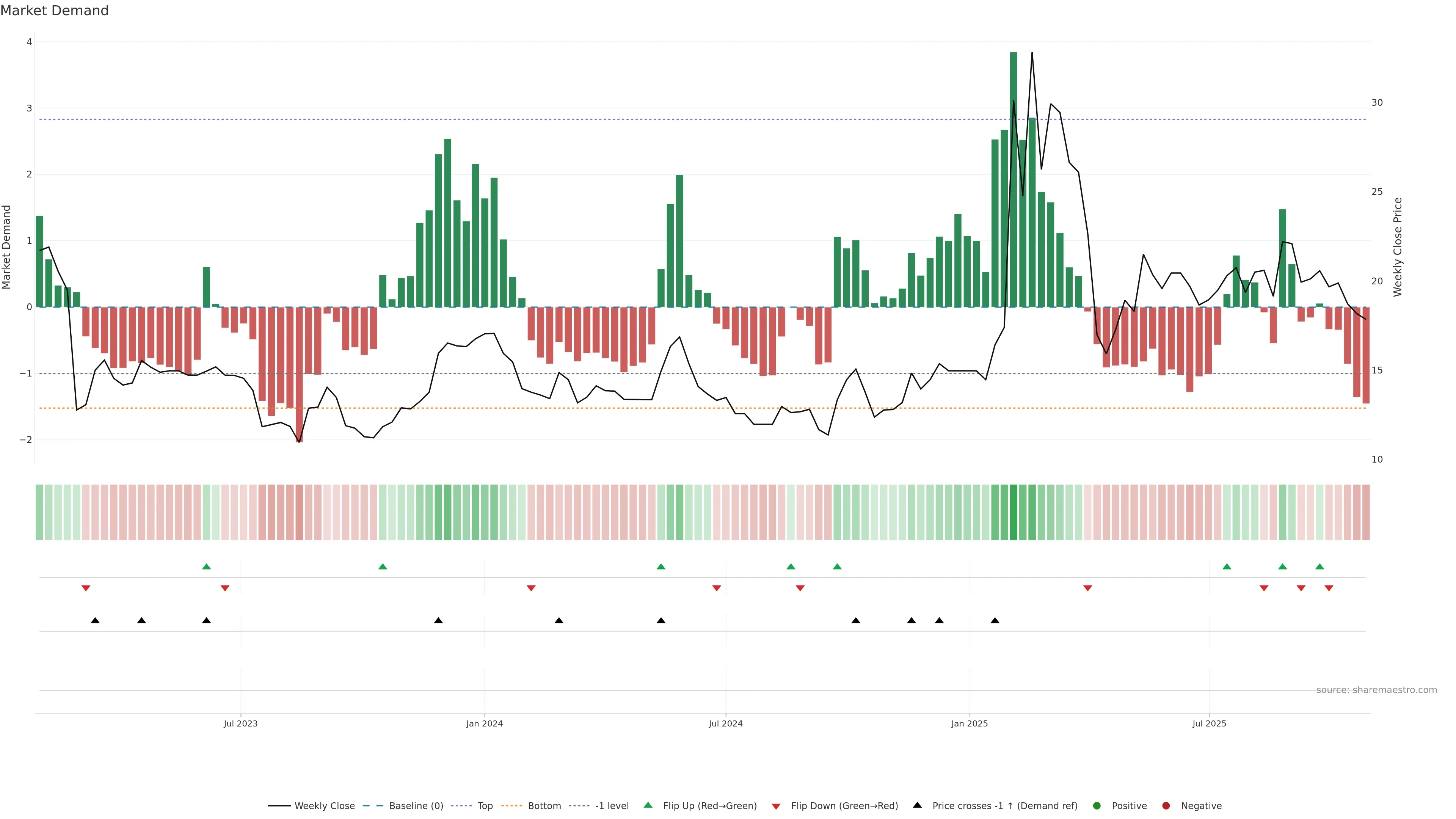Click the last green flip-up marker
Screen dimensions: 1456x819
[x=1320, y=567]
